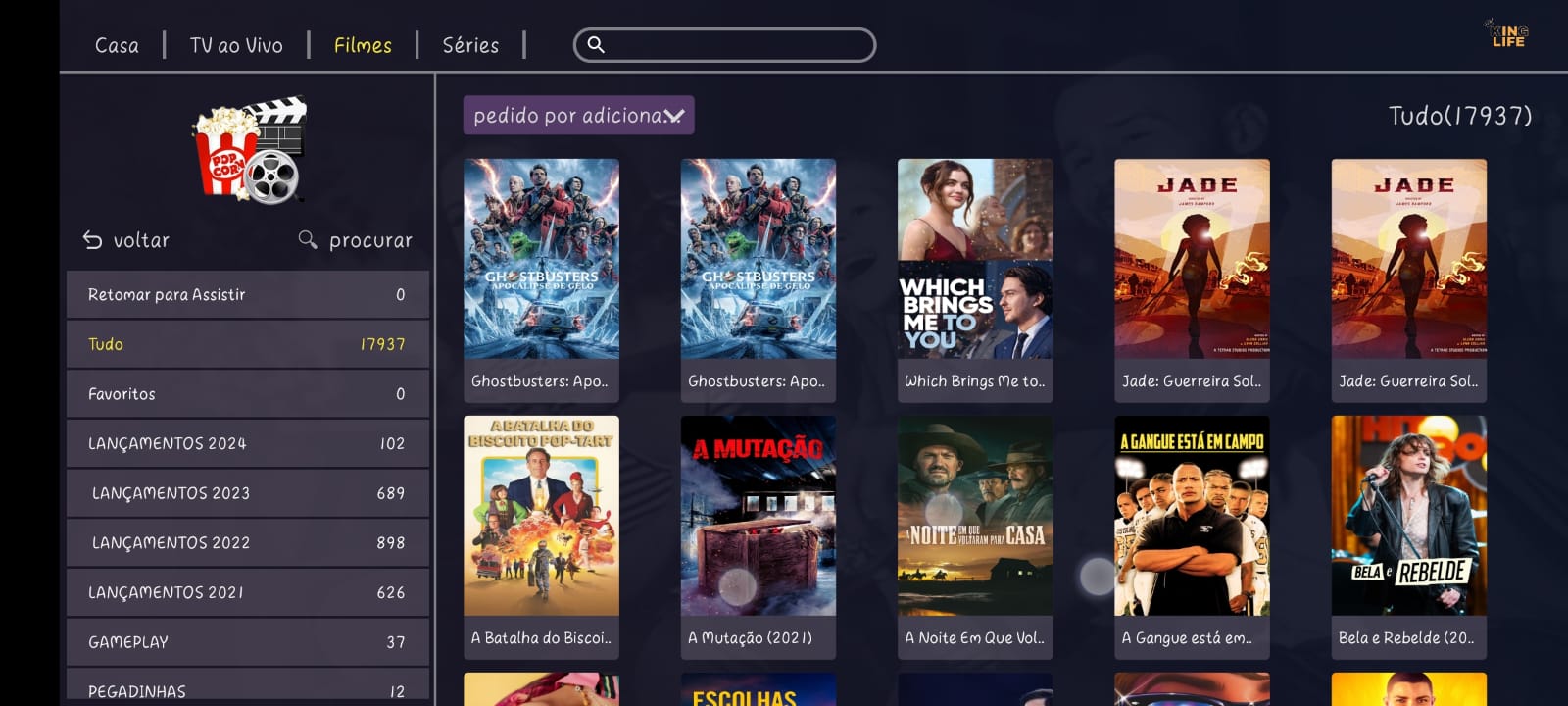1568x706 pixels.
Task: Click the King Life logo
Action: 1507,35
